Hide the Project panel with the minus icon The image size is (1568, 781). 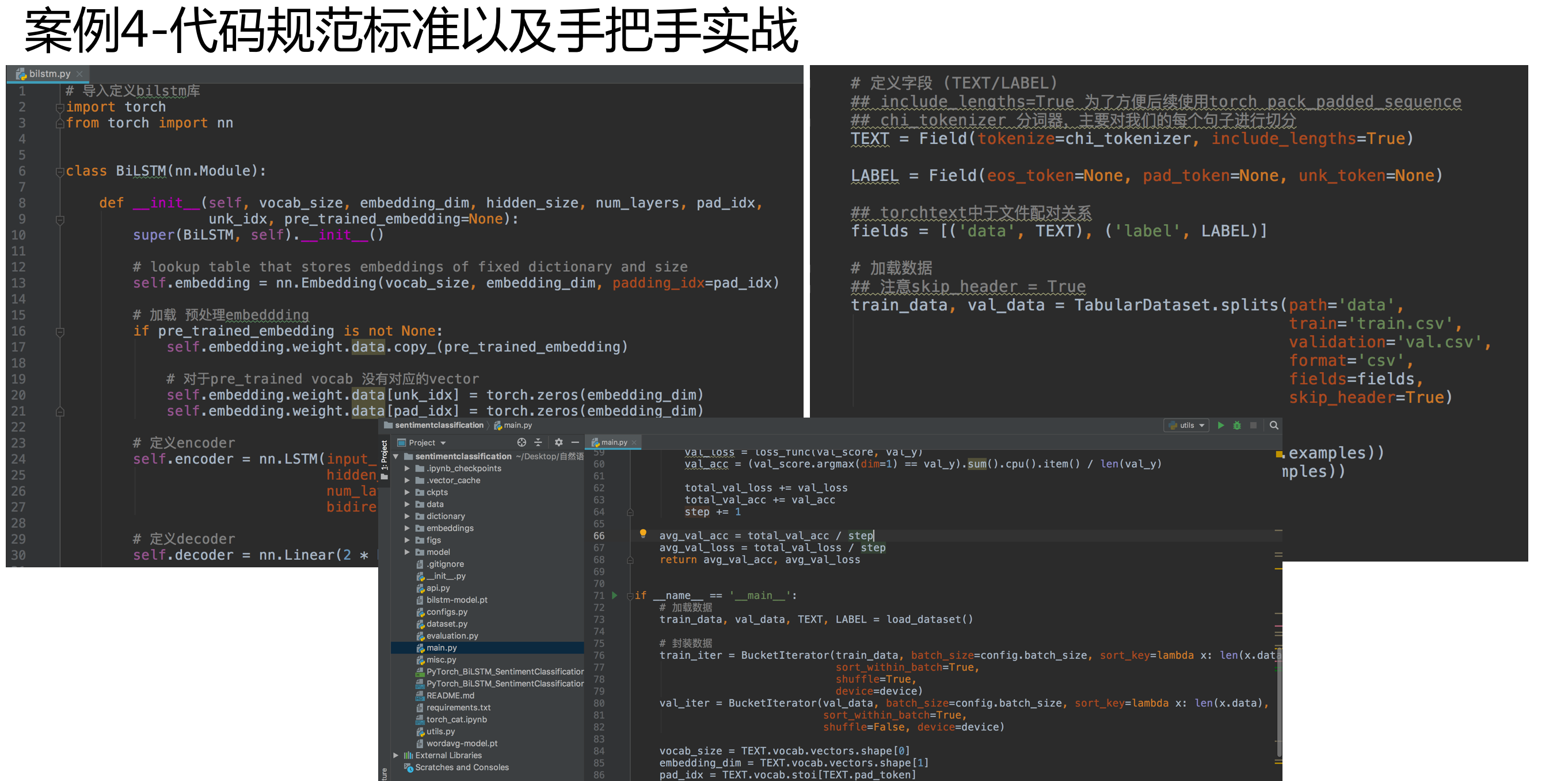[x=575, y=443]
